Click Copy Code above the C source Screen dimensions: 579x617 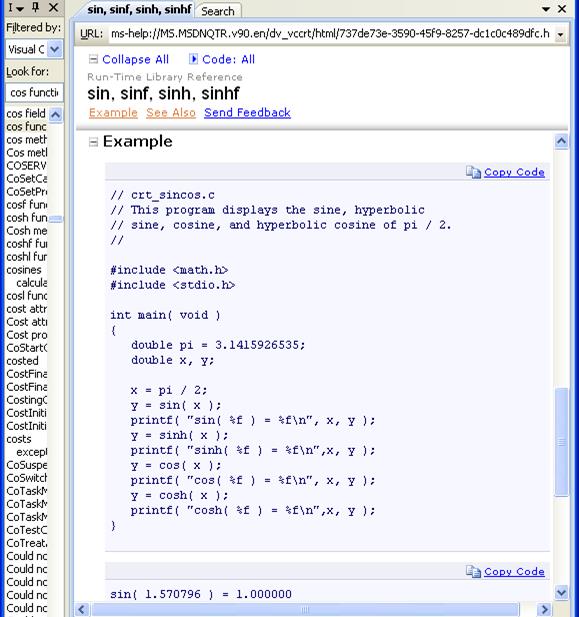[514, 172]
